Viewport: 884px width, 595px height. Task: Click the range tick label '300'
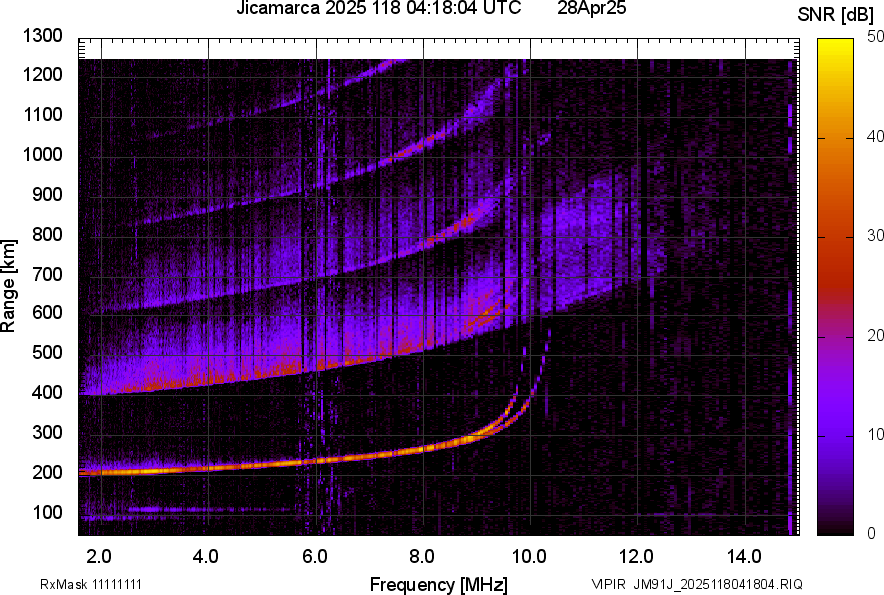(47, 432)
